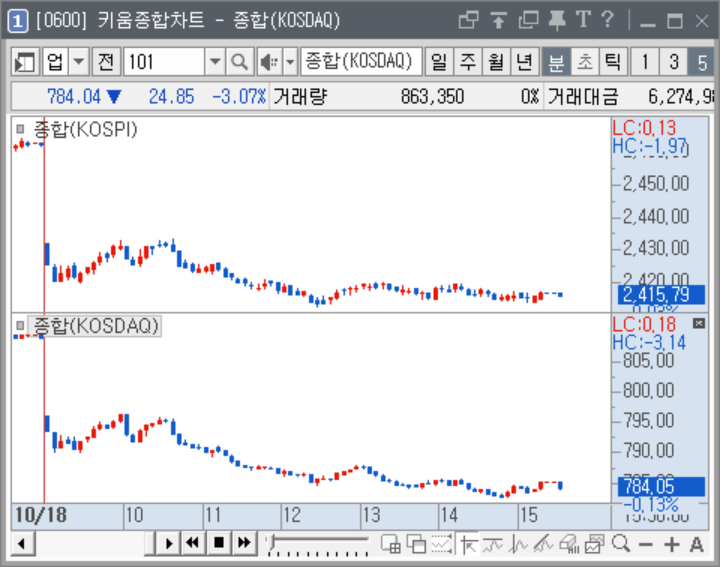The width and height of the screenshot is (720, 567).
Task: Click the A auto-fit icon
Action: click(x=697, y=545)
